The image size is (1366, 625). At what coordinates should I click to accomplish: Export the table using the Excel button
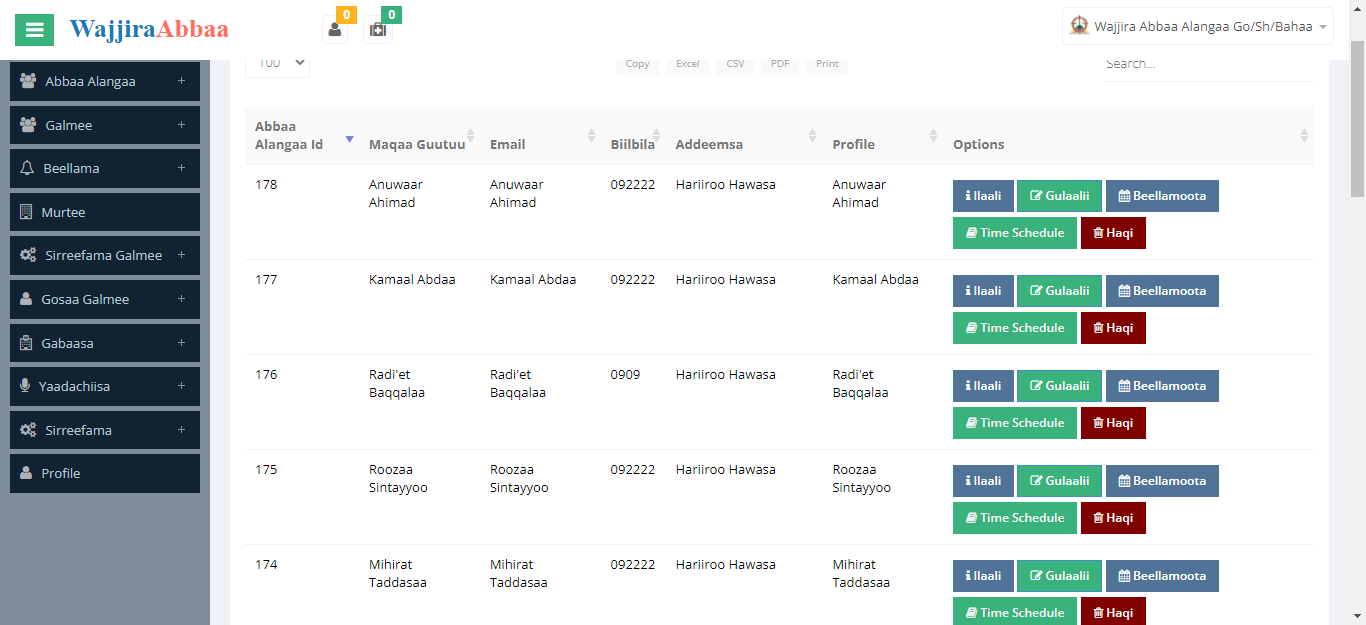point(687,64)
